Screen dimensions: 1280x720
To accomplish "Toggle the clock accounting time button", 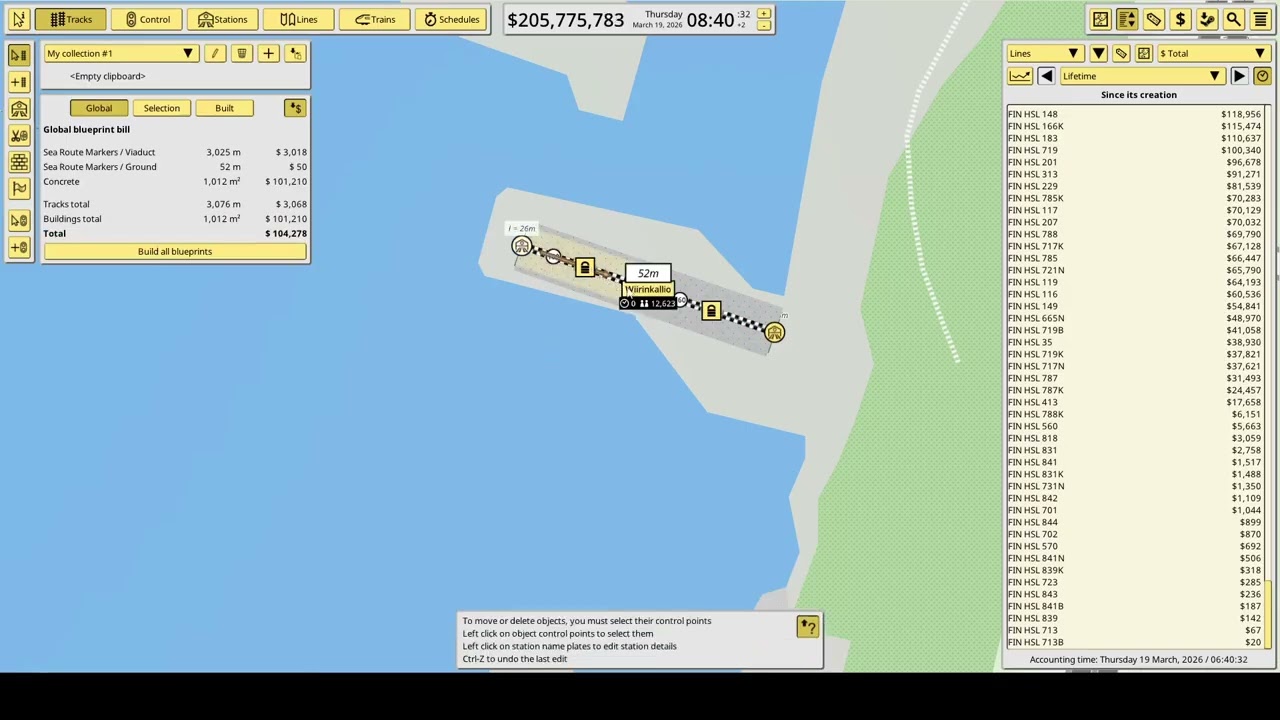I will tap(1262, 76).
